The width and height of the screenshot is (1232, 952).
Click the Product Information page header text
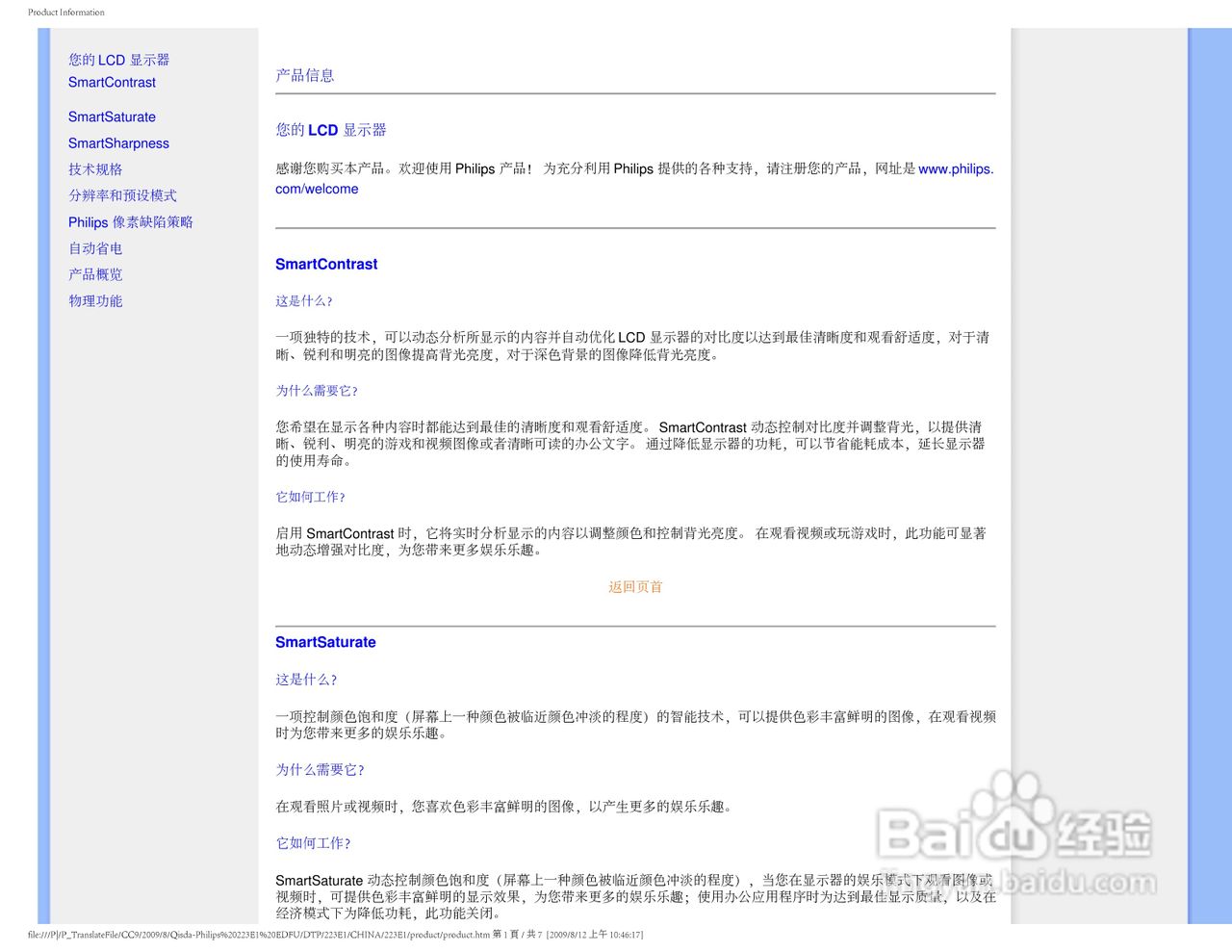[x=66, y=13]
